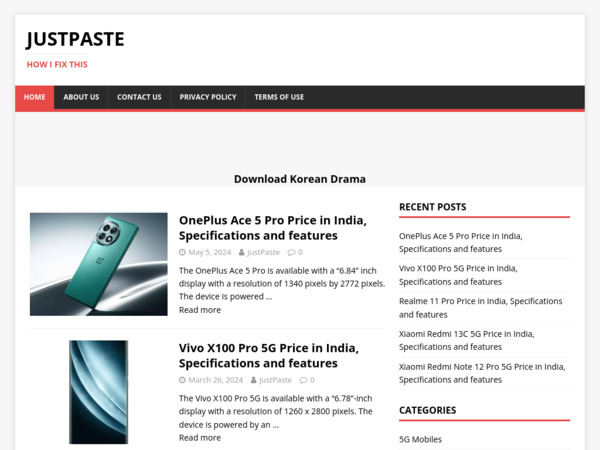This screenshot has height=450, width=600.
Task: Open JustPaste author link on Vivo post
Action: tap(275, 380)
